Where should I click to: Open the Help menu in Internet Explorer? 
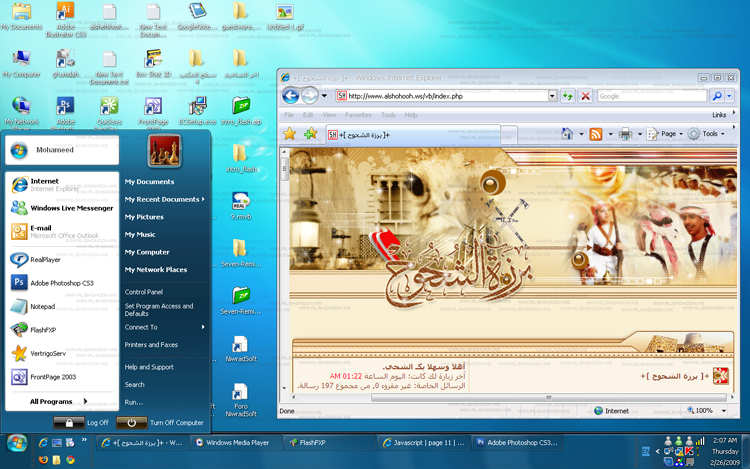coord(411,115)
